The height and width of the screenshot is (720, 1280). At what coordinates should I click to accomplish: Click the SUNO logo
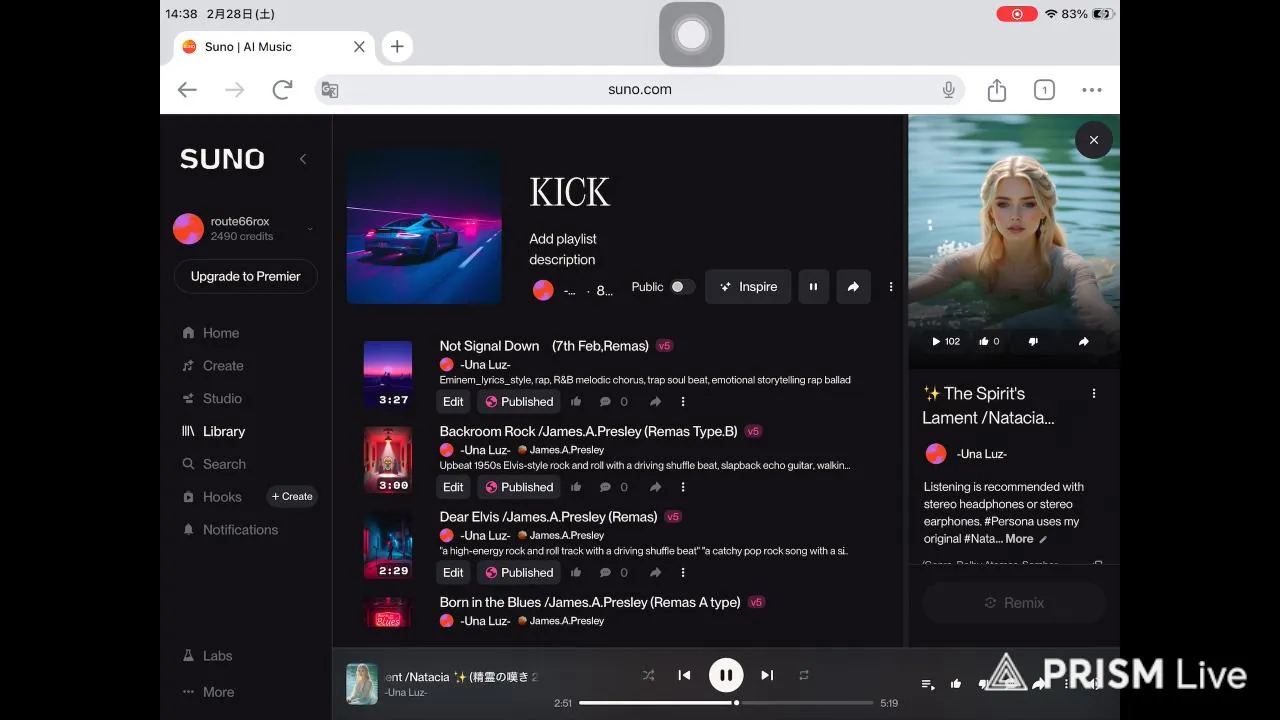(x=222, y=159)
